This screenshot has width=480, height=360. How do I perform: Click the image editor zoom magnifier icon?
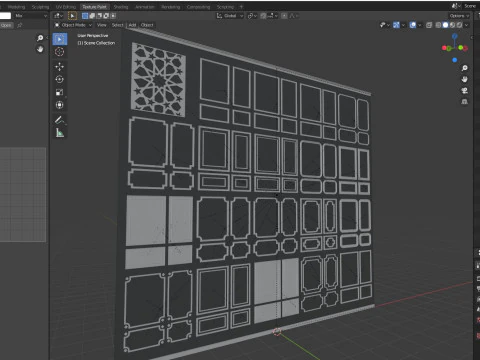tap(40, 38)
